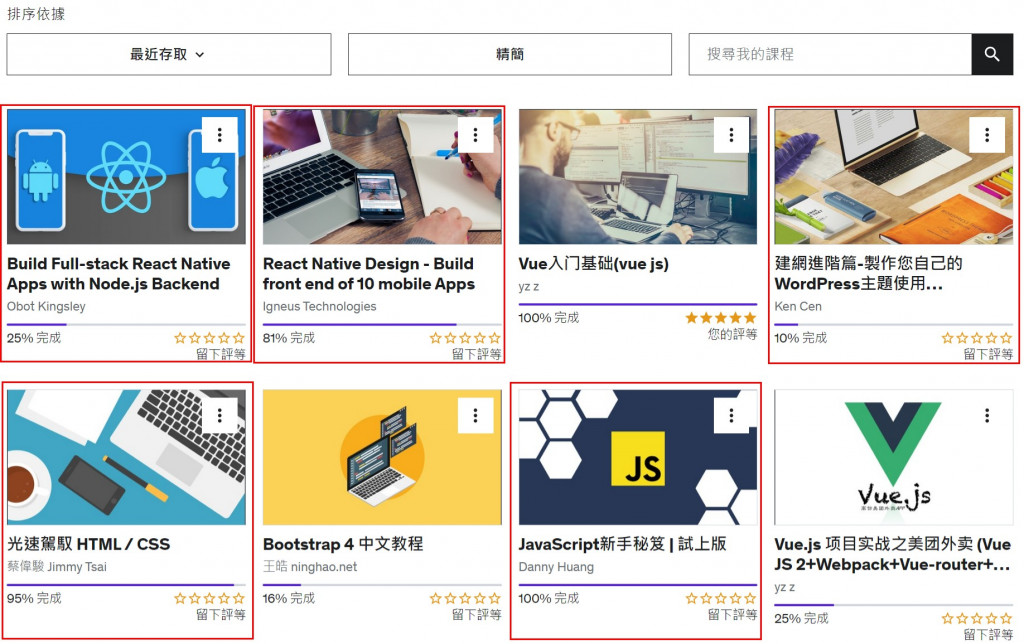The height and width of the screenshot is (644, 1024).
Task: Open course title Vue入门基础(vue js)
Action: click(594, 264)
